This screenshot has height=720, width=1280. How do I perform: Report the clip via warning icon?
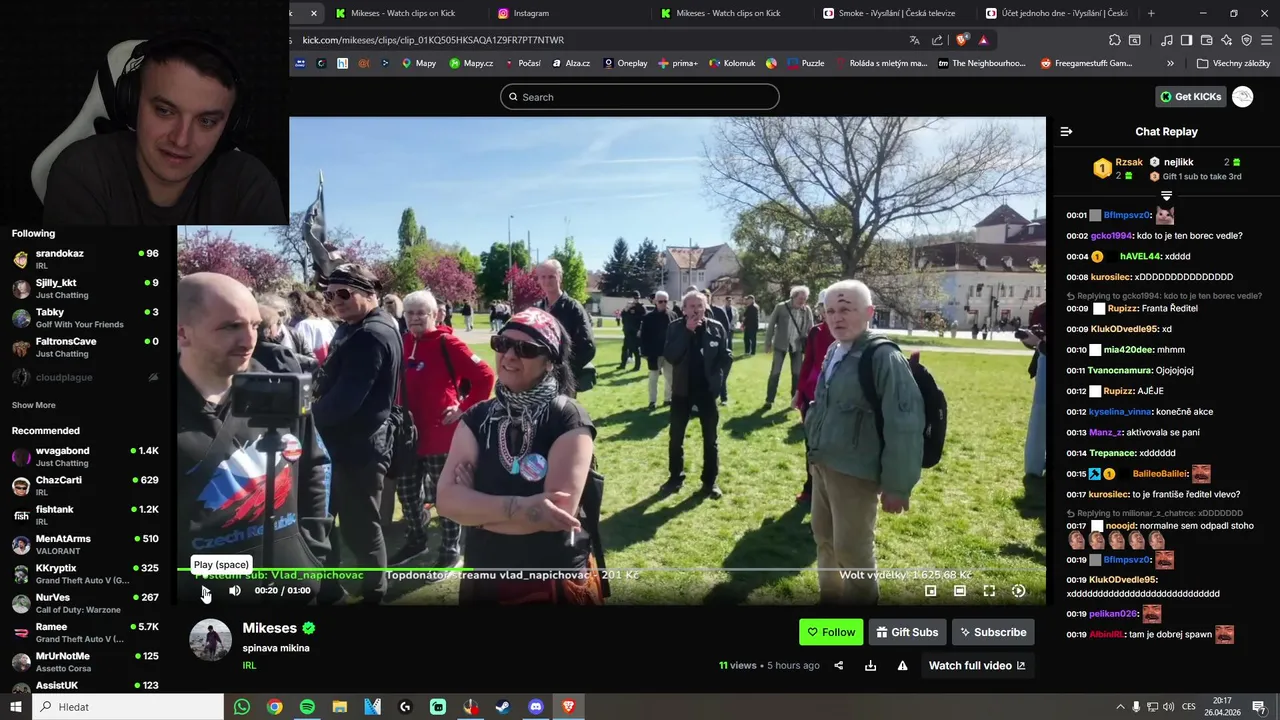coord(902,666)
